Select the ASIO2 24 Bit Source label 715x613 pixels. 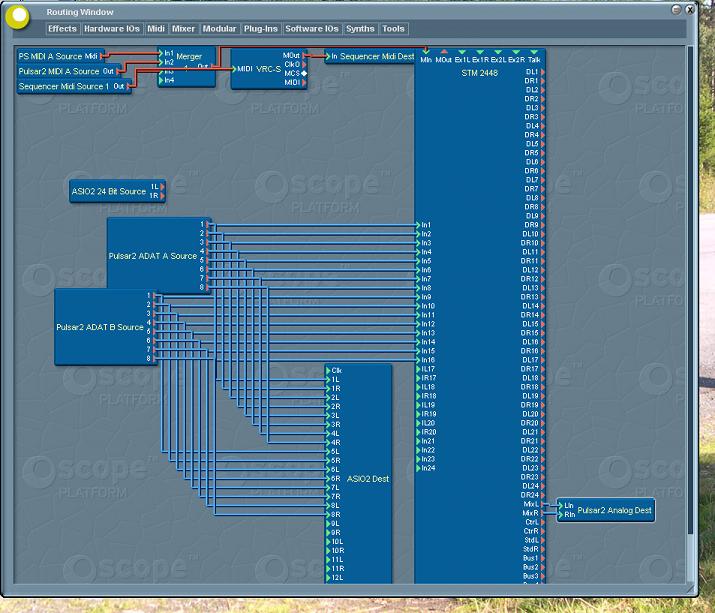point(109,192)
